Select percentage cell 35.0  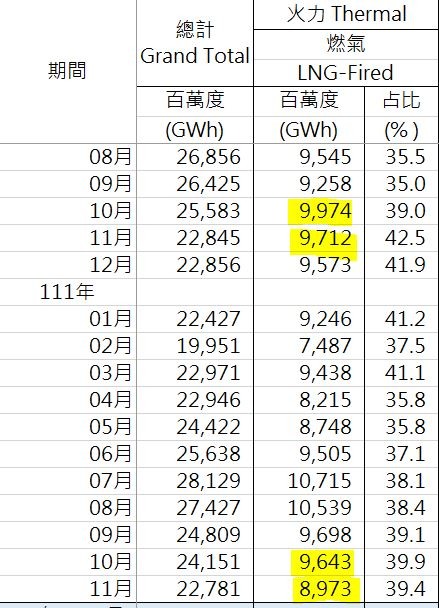(405, 184)
